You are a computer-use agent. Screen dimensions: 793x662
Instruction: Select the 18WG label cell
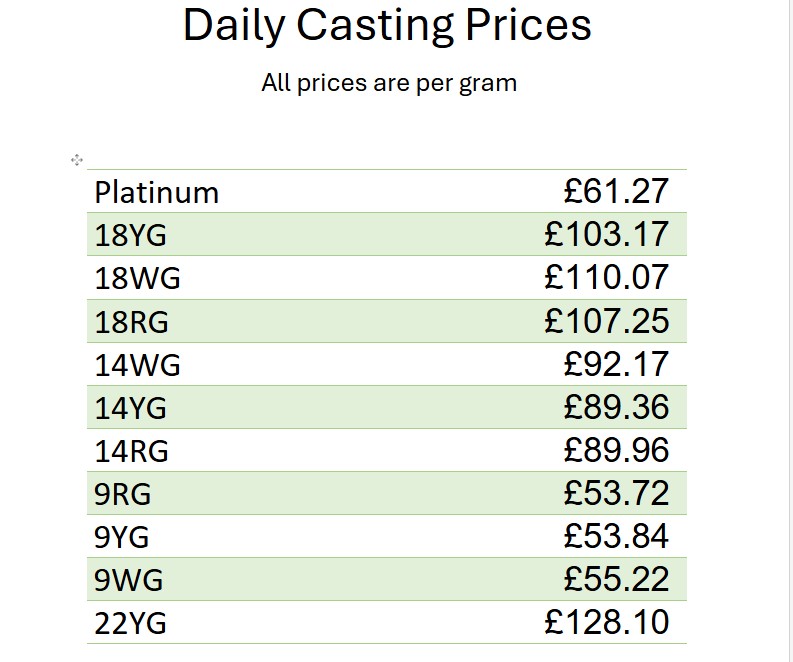[138, 279]
